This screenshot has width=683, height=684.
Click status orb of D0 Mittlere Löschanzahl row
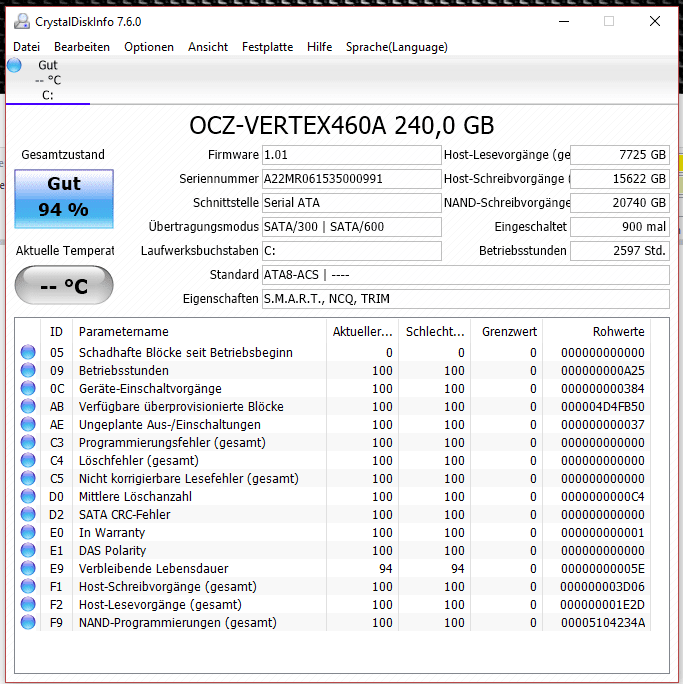click(x=28, y=496)
